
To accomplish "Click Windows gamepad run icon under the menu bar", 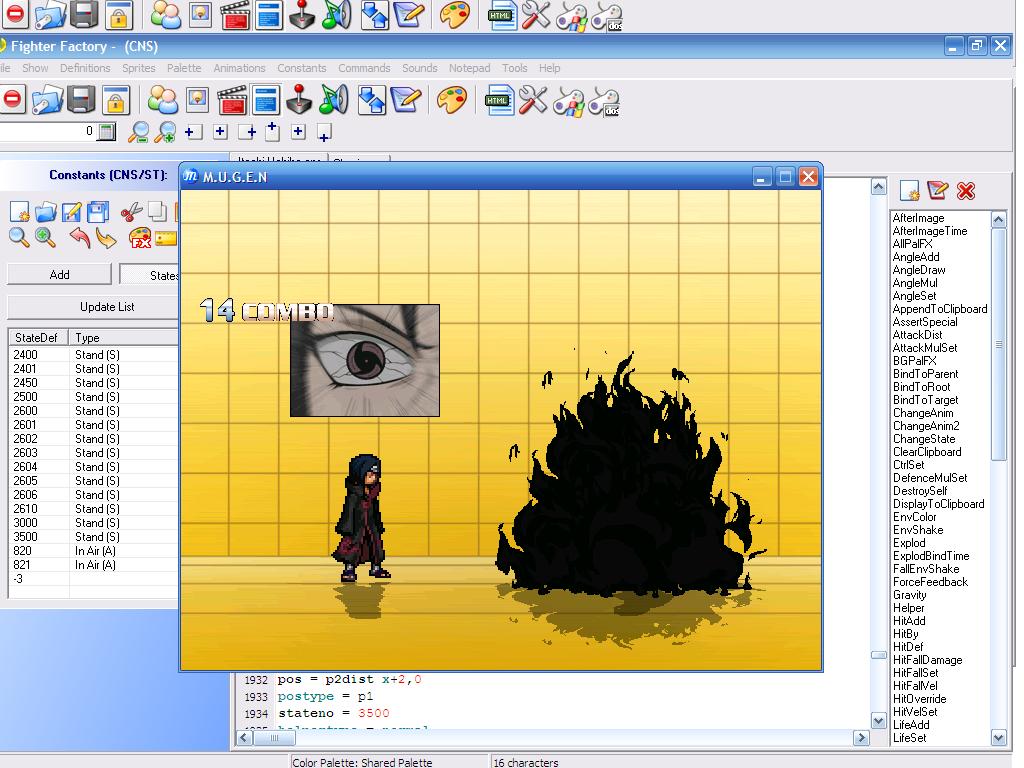I will click(569, 102).
